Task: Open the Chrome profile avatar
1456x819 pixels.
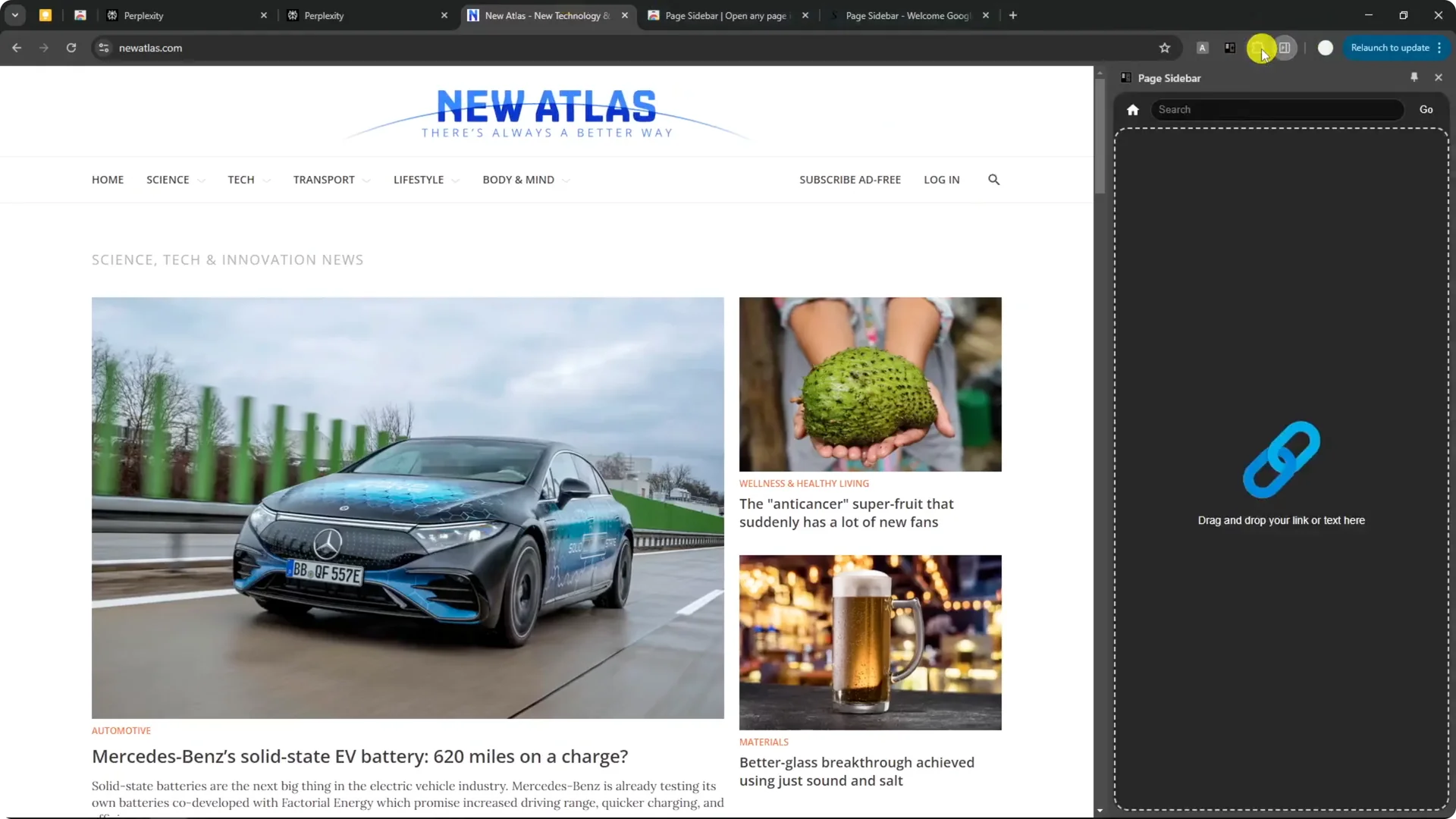Action: tap(1326, 48)
